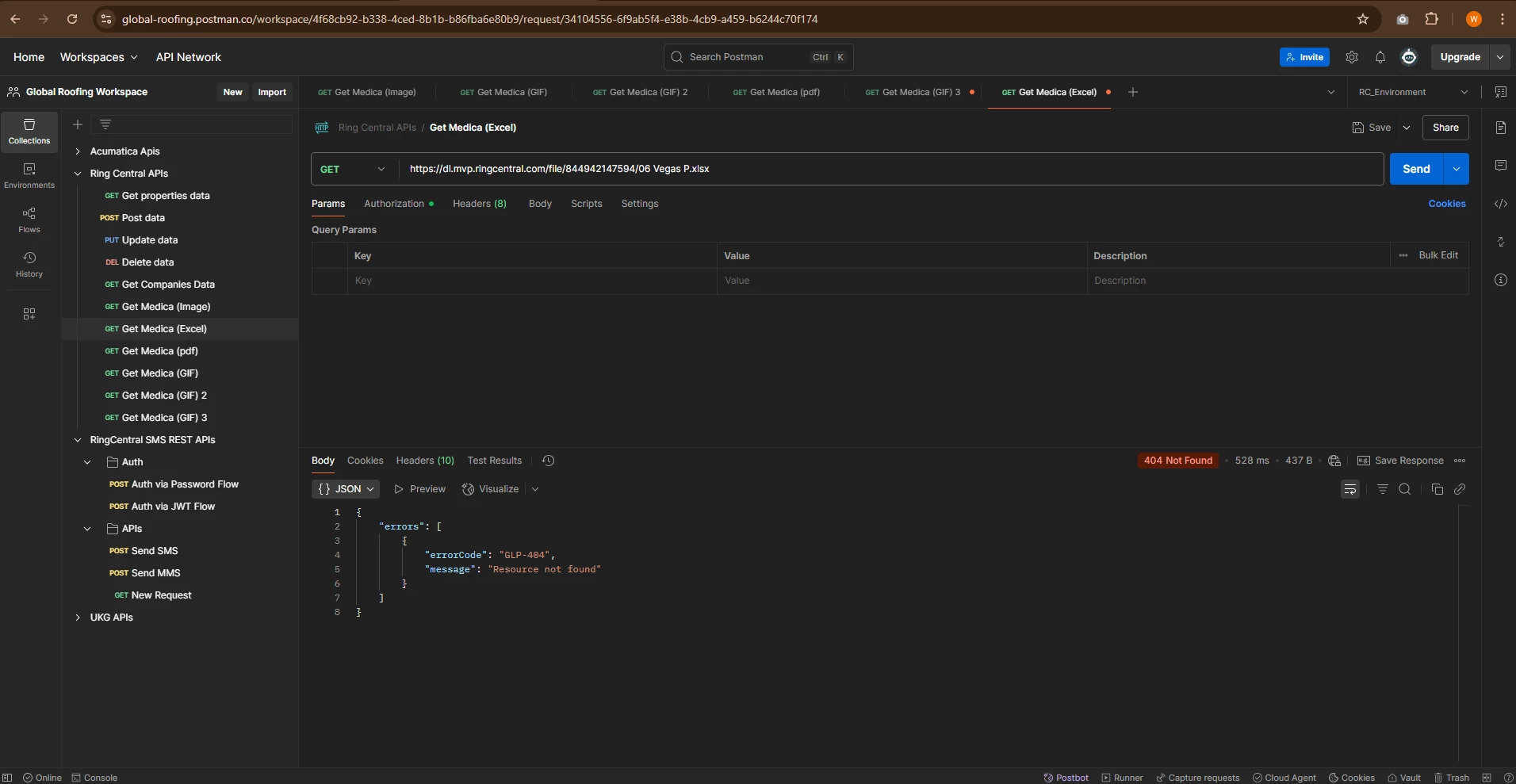Open the Chrome profile avatar
1516x784 pixels.
1474,19
